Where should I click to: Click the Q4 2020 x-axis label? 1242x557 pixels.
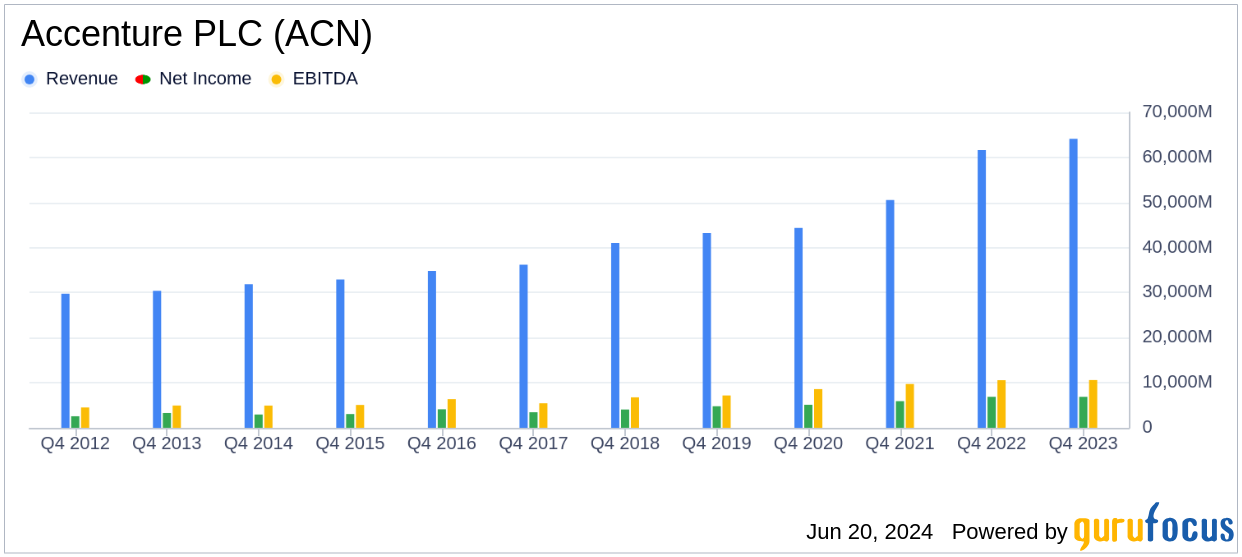(x=808, y=443)
